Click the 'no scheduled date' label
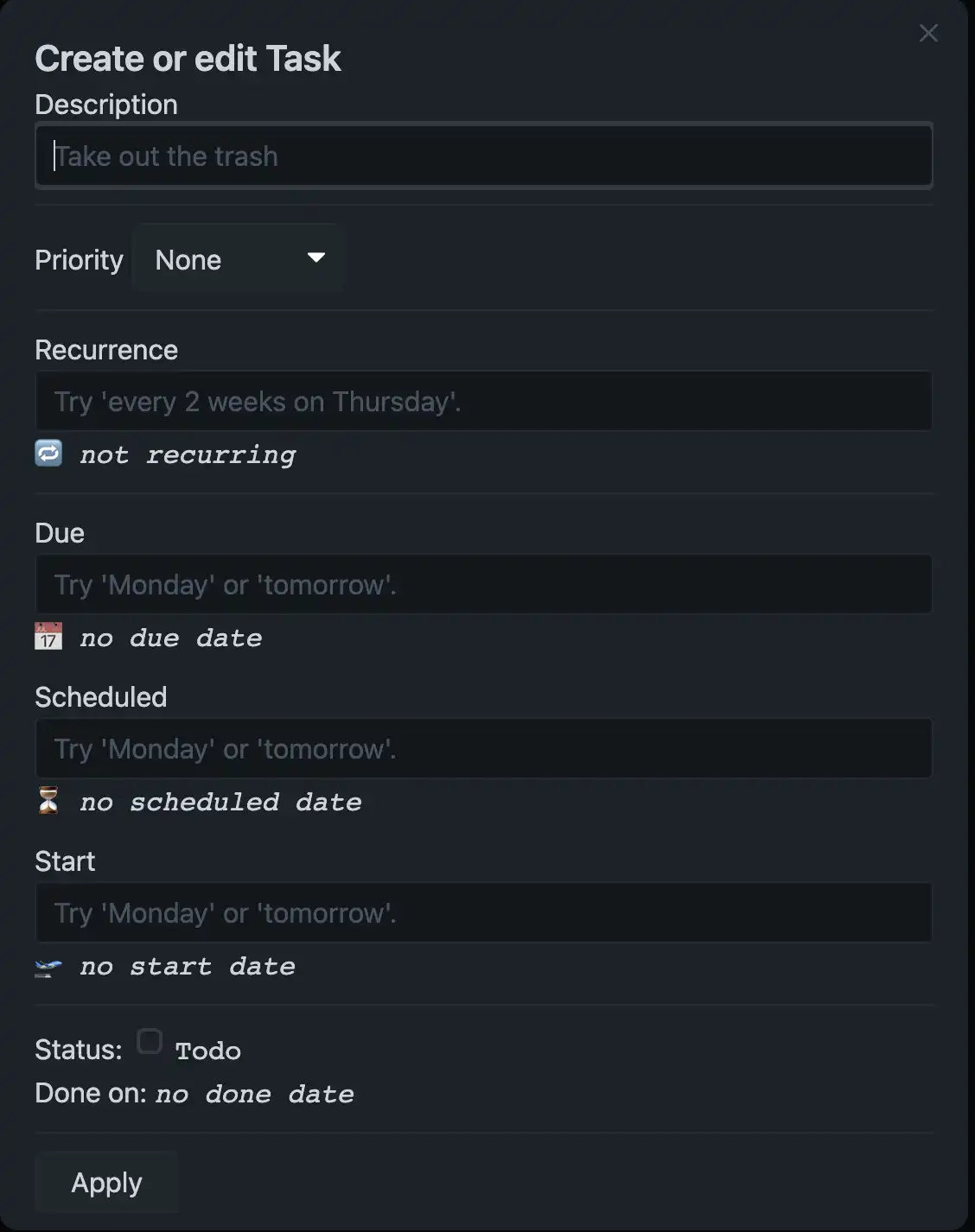 click(x=220, y=802)
